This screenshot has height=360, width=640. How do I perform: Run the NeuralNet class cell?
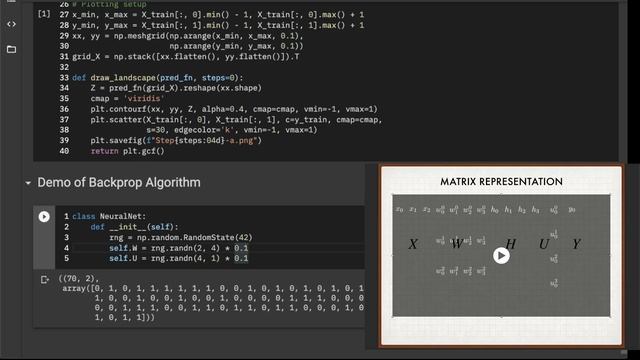[44, 216]
